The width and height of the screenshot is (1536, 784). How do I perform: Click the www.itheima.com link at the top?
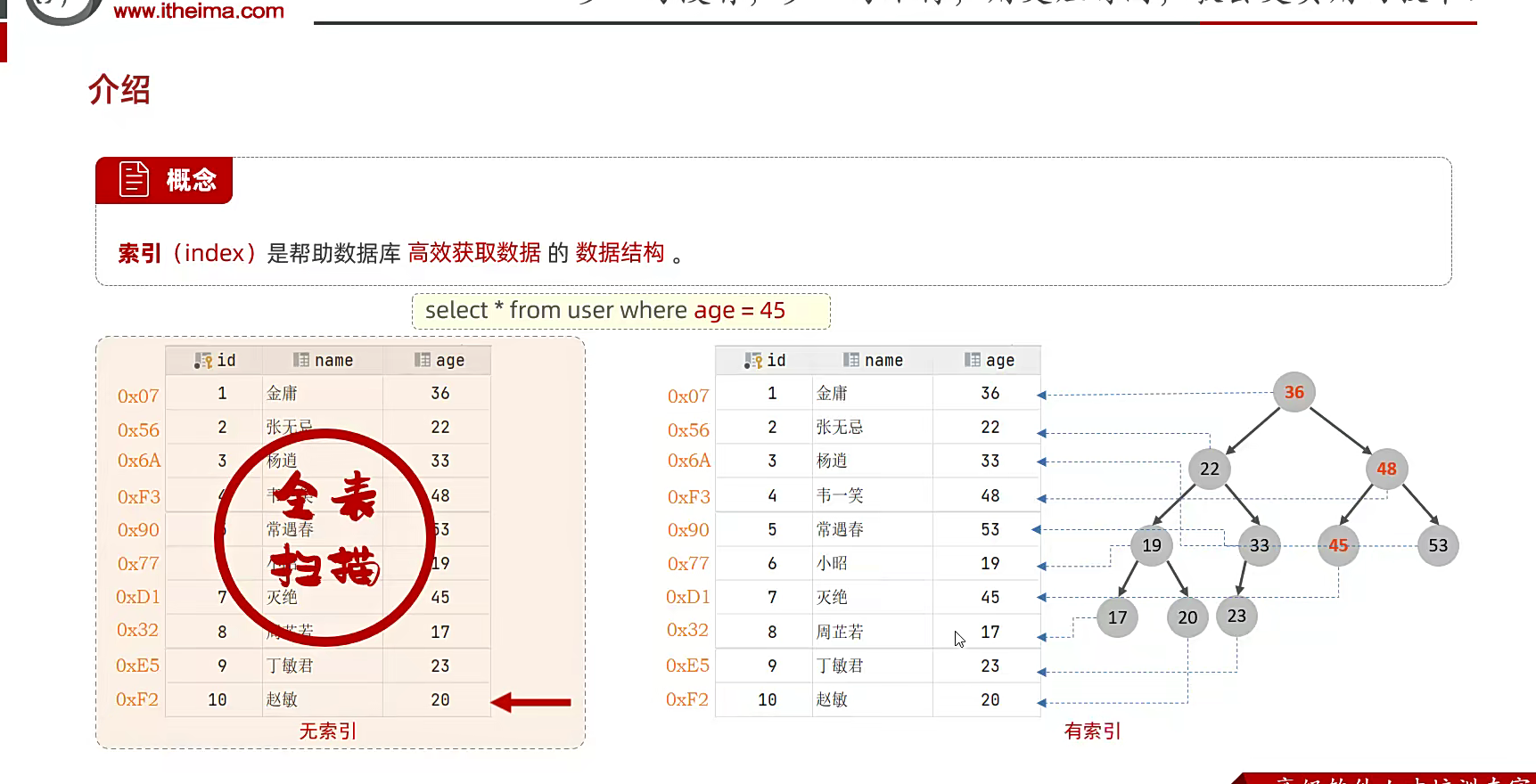coord(199,12)
